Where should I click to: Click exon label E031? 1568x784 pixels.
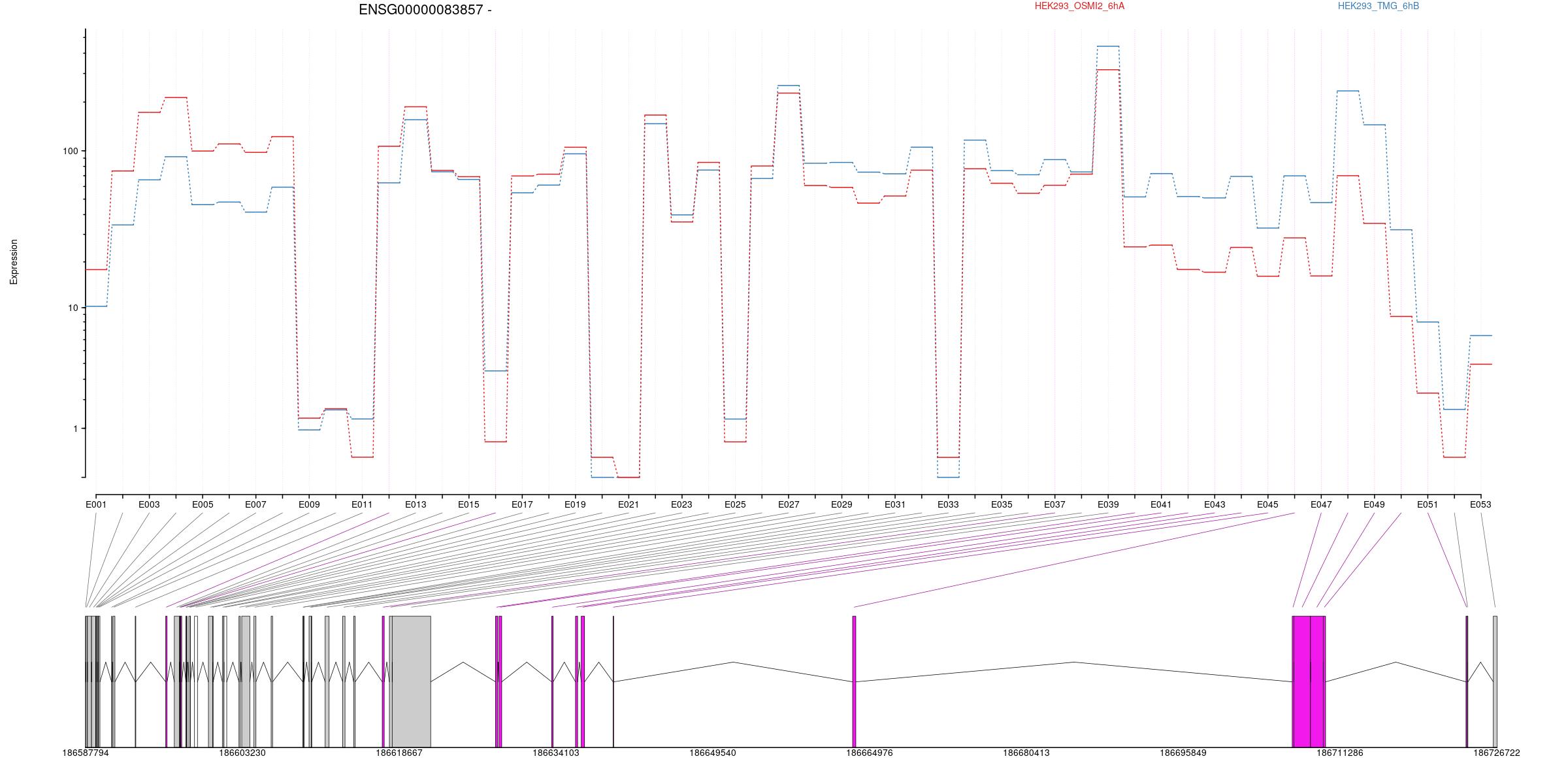895,504
